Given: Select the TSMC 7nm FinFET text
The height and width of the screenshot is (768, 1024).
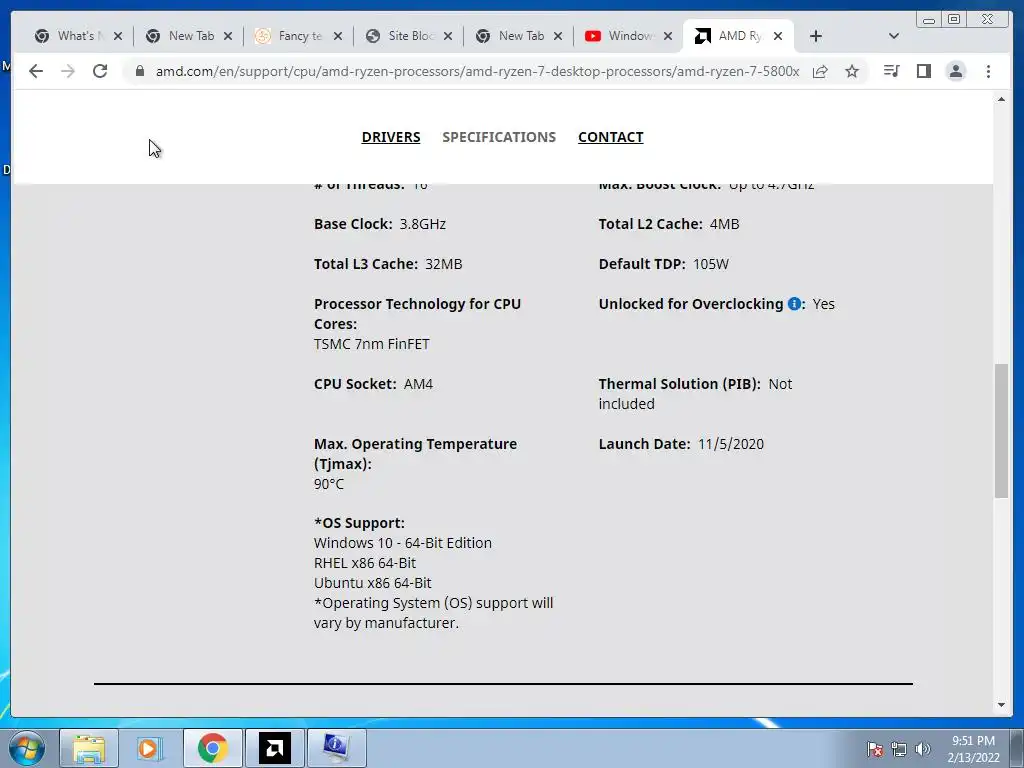Looking at the screenshot, I should pyautogui.click(x=372, y=344).
